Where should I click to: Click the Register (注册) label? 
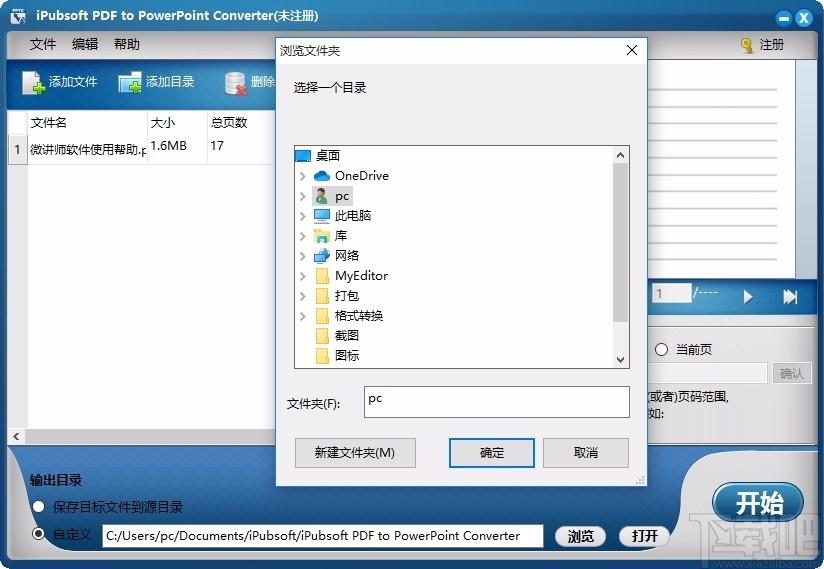771,45
